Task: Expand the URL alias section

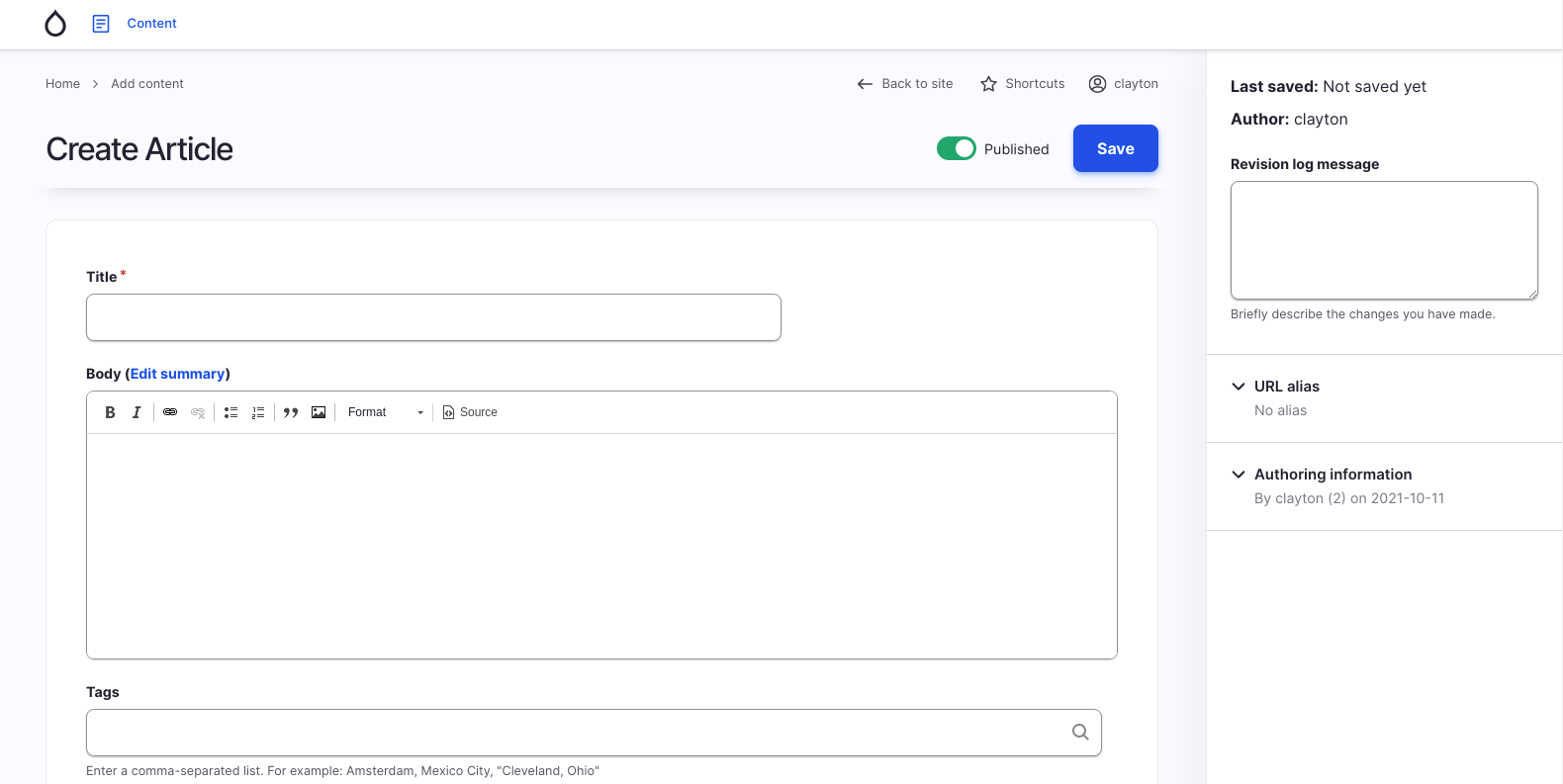Action: point(1286,387)
